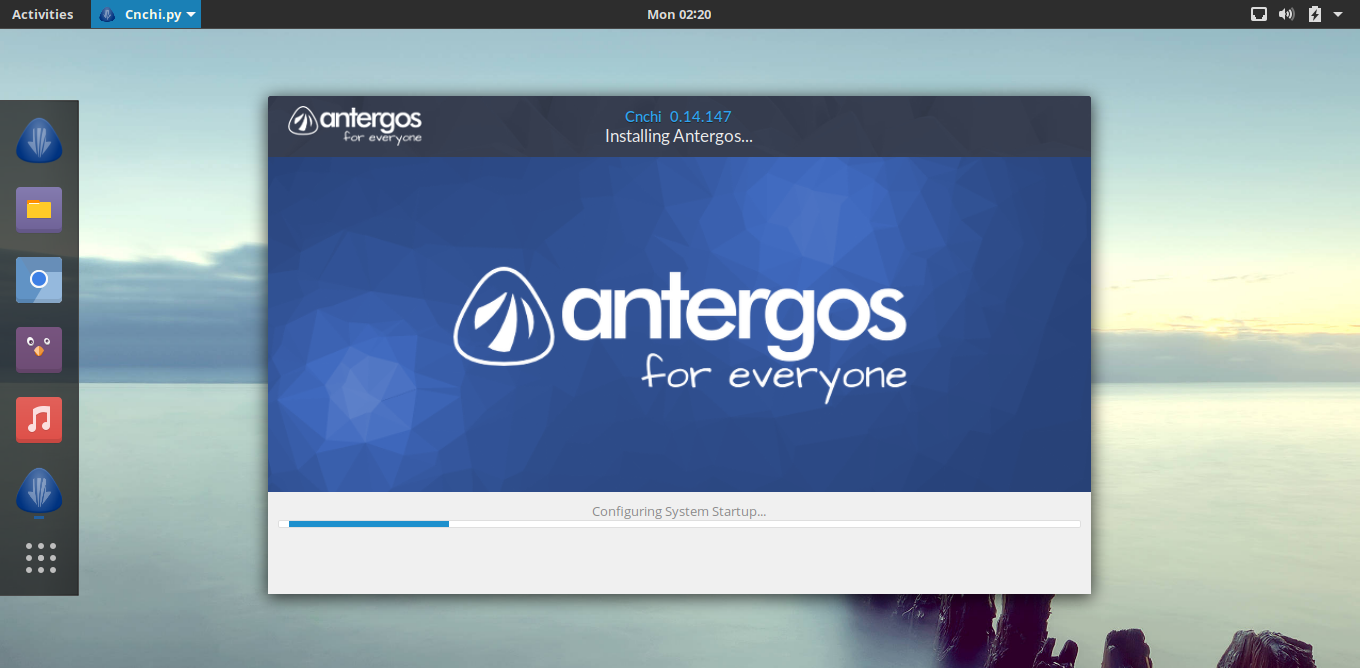
Task: Open the Cnchi.py application menu
Action: coord(146,14)
